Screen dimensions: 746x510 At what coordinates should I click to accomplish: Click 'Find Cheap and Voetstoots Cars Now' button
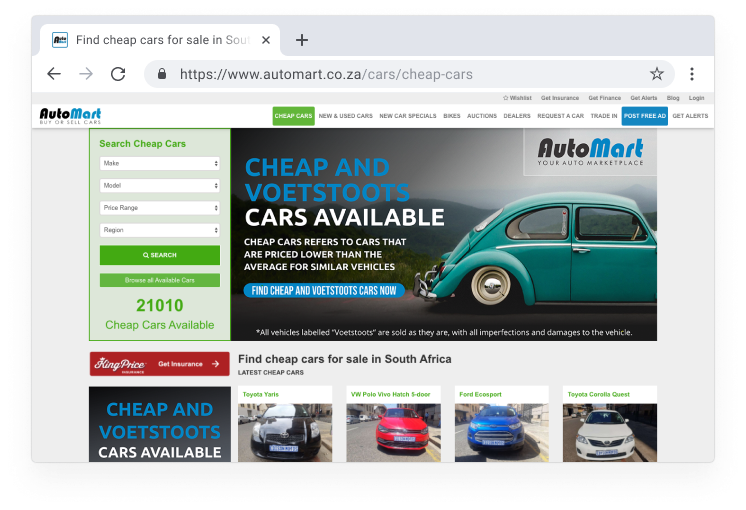click(324, 291)
